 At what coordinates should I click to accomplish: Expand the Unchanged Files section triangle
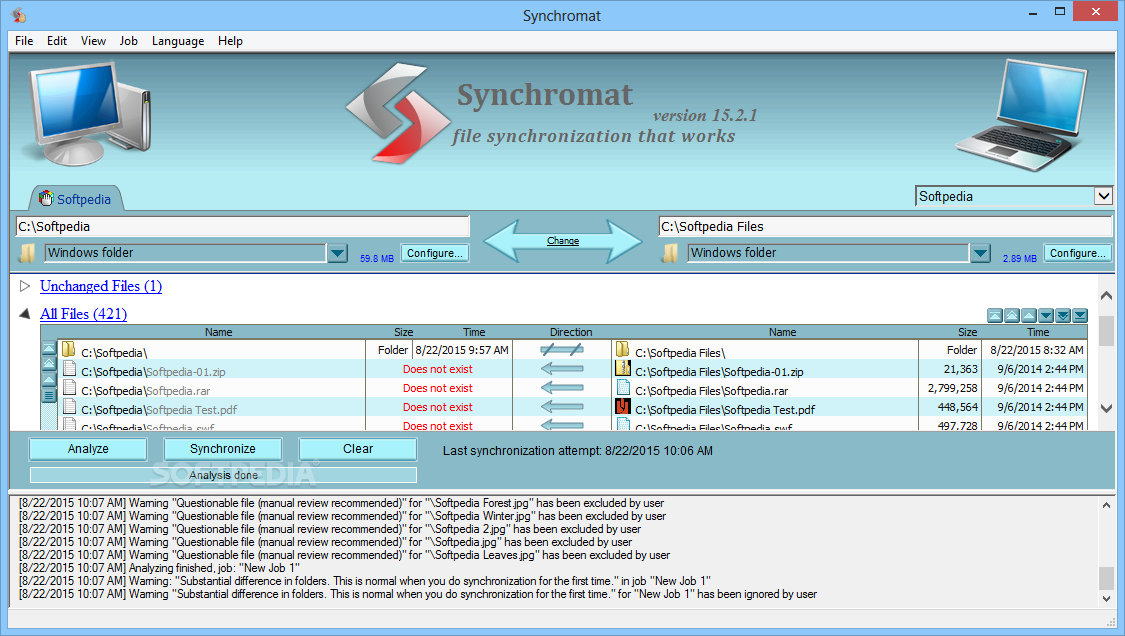pos(25,286)
